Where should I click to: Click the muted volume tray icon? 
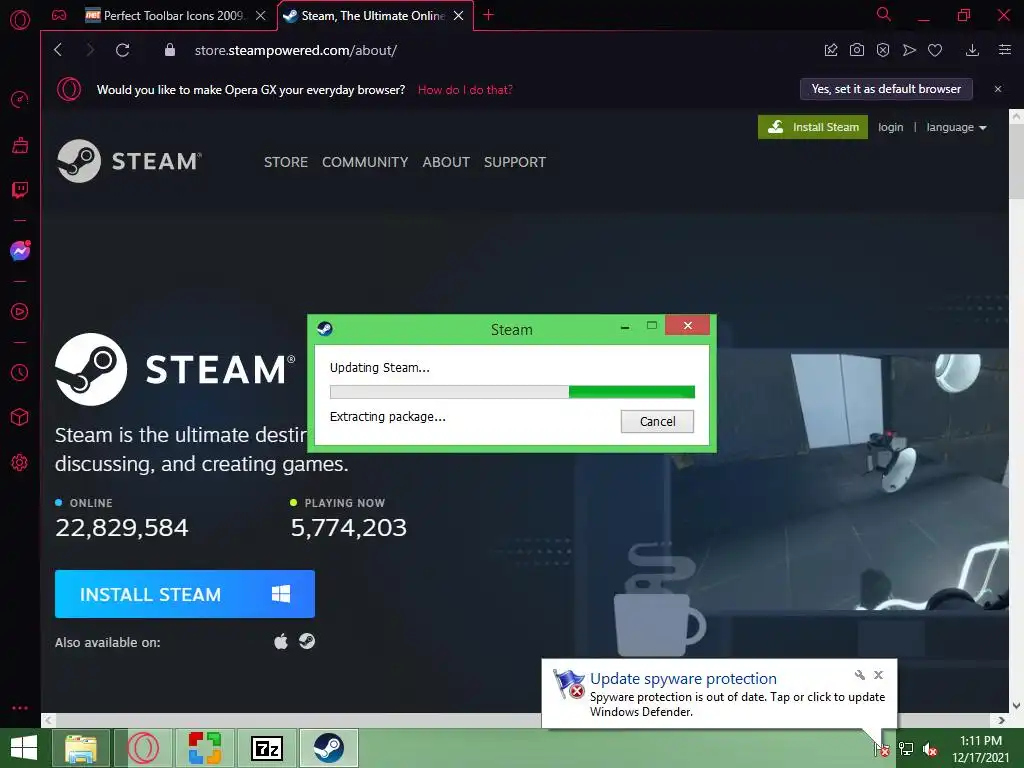[930, 749]
